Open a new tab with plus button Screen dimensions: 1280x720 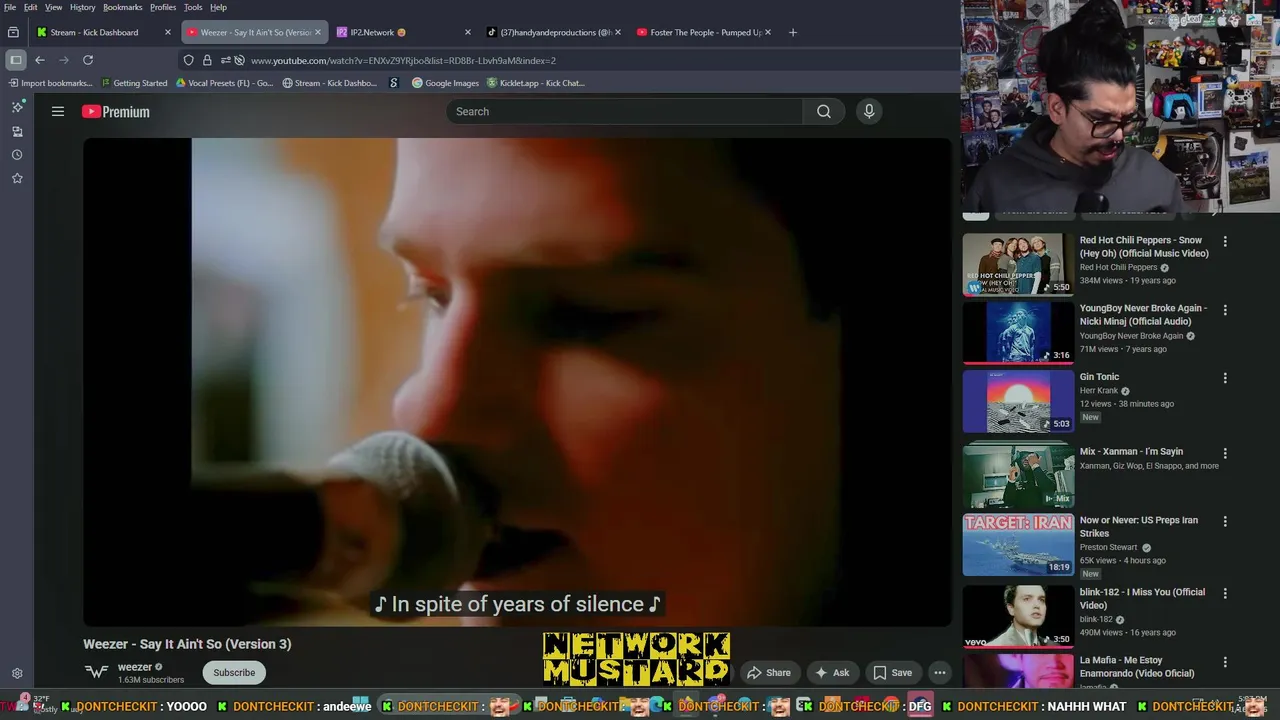(793, 32)
